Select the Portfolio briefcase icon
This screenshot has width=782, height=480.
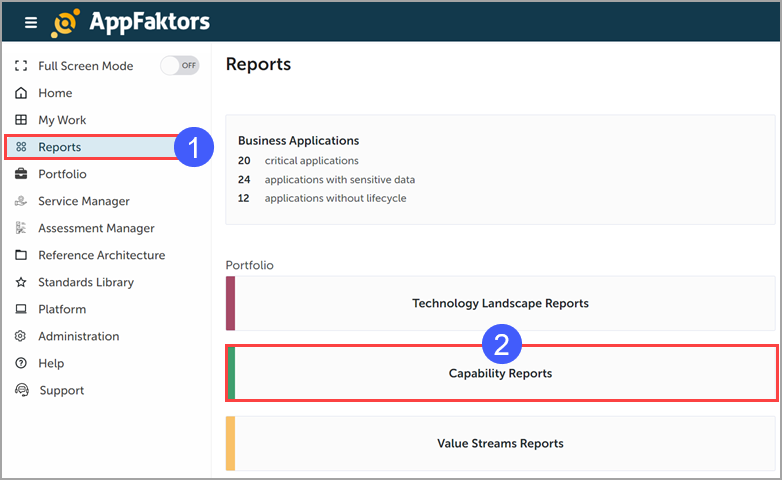click(21, 174)
